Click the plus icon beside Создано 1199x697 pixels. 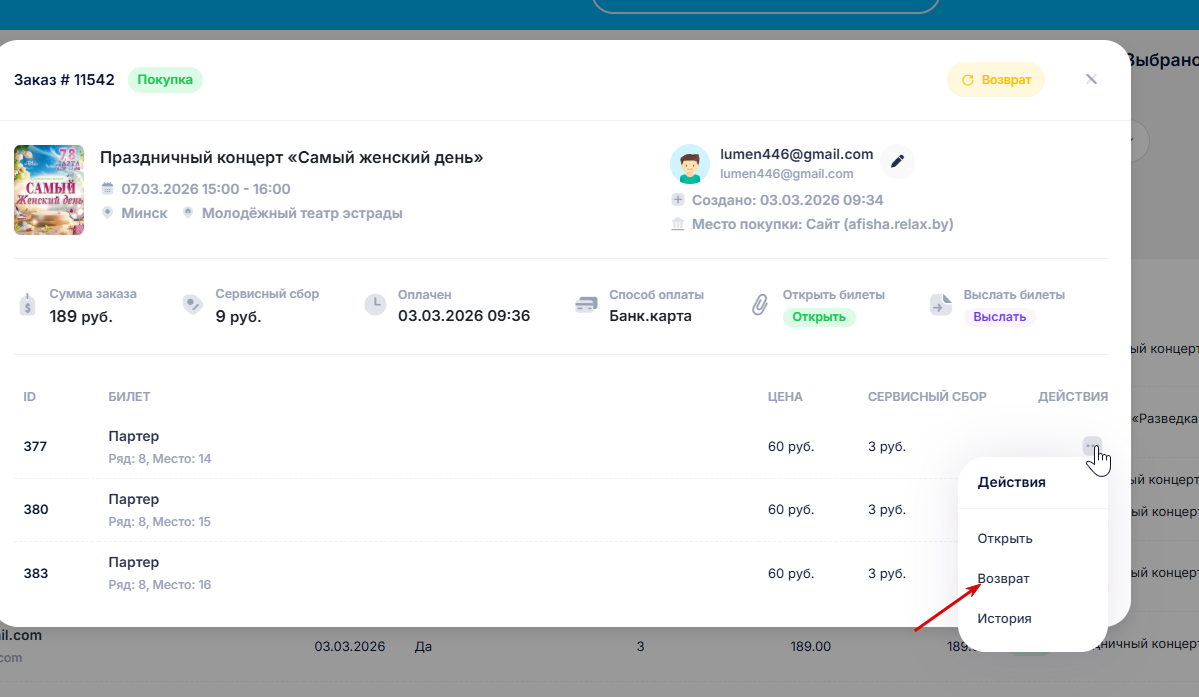click(677, 199)
